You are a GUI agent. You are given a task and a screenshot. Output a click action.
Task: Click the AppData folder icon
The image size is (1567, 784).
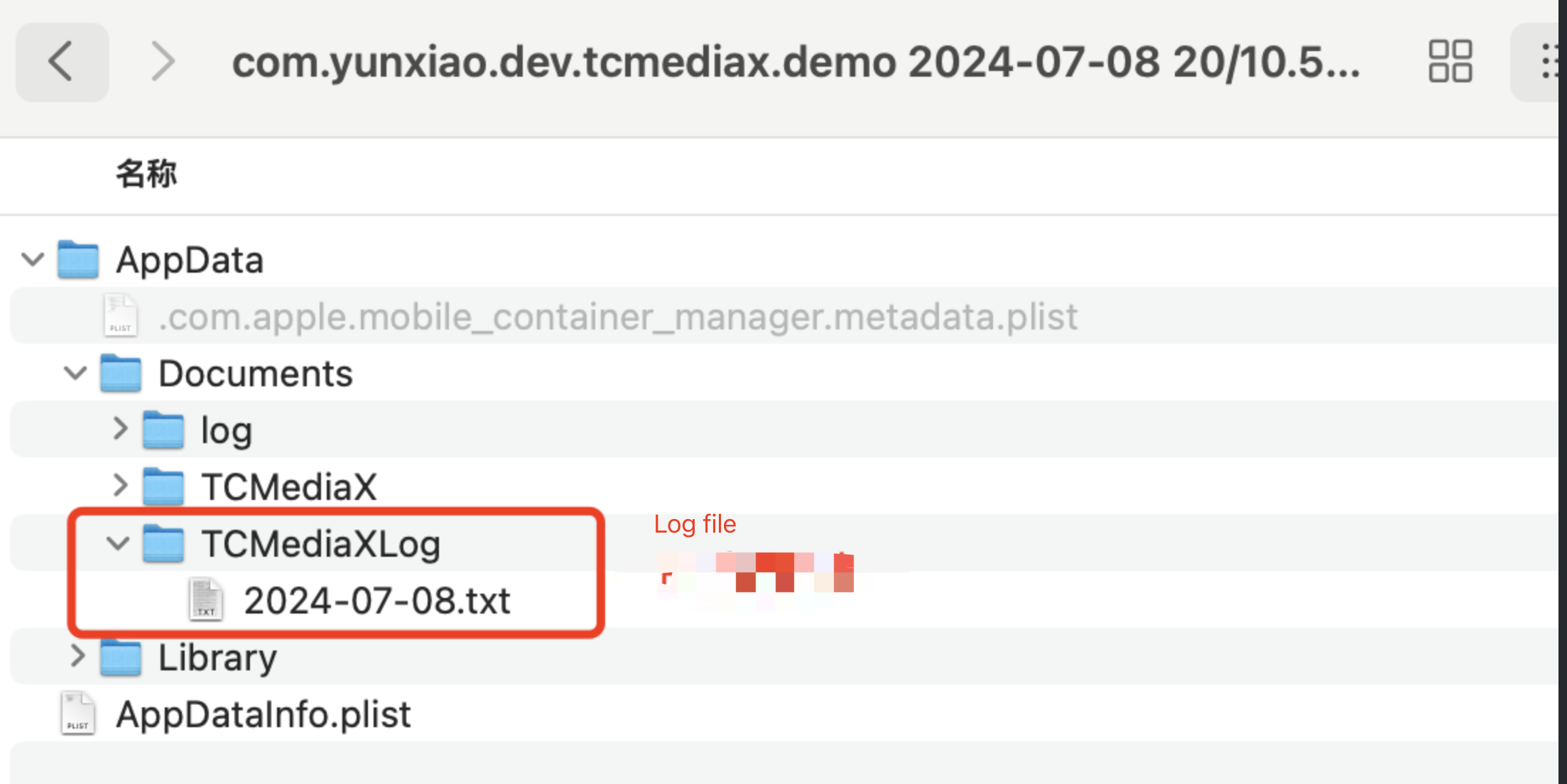point(78,260)
